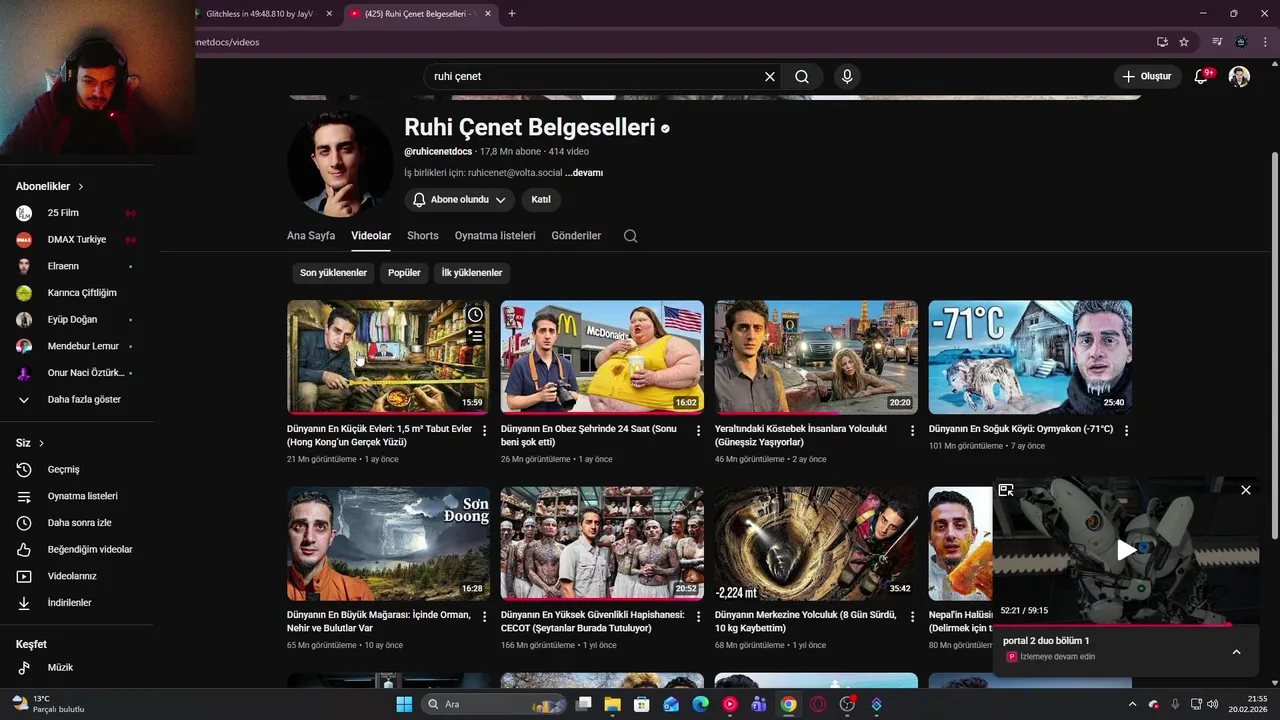Image resolution: width=1280 pixels, height=720 pixels.
Task: Seek on the miniplayer red progress bar
Action: (1126, 624)
